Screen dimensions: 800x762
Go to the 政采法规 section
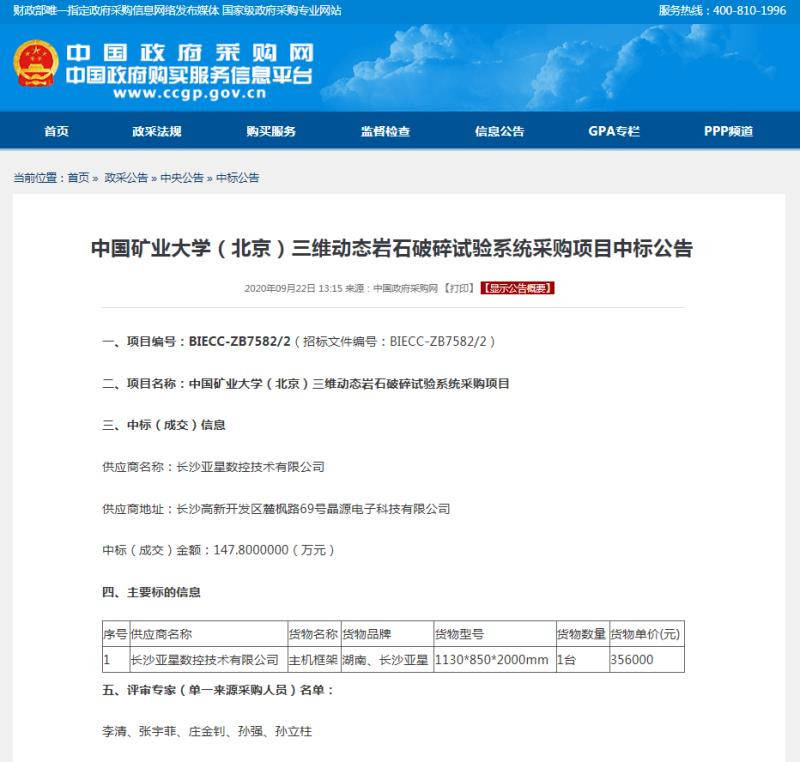(x=157, y=131)
